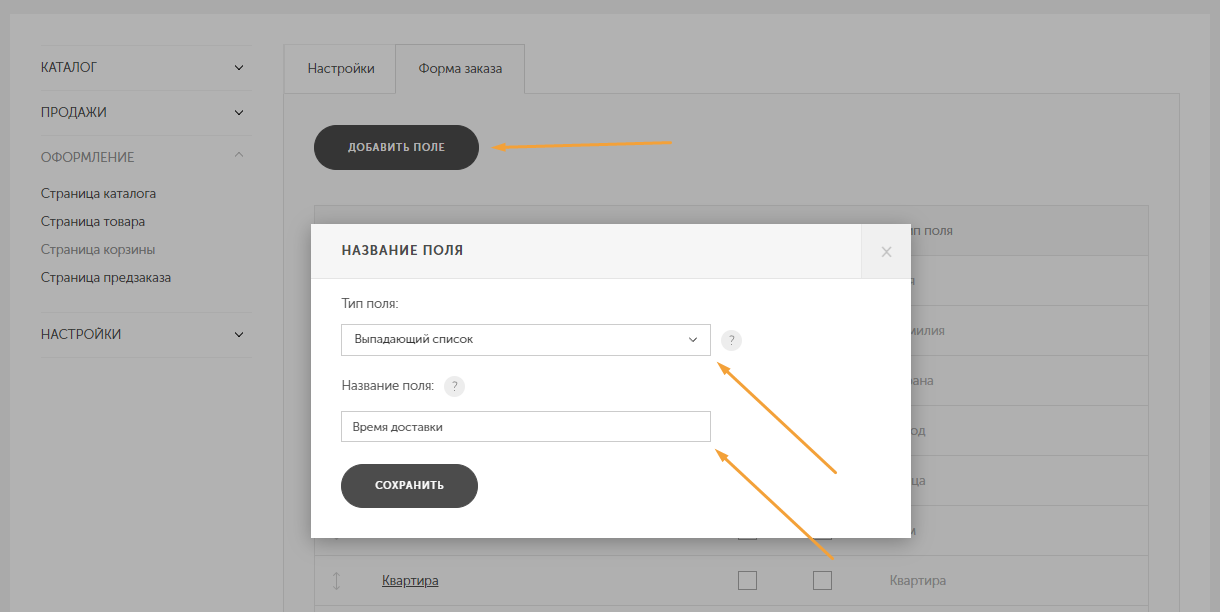Expand the Каталог sidebar section
This screenshot has width=1220, height=612.
[146, 68]
